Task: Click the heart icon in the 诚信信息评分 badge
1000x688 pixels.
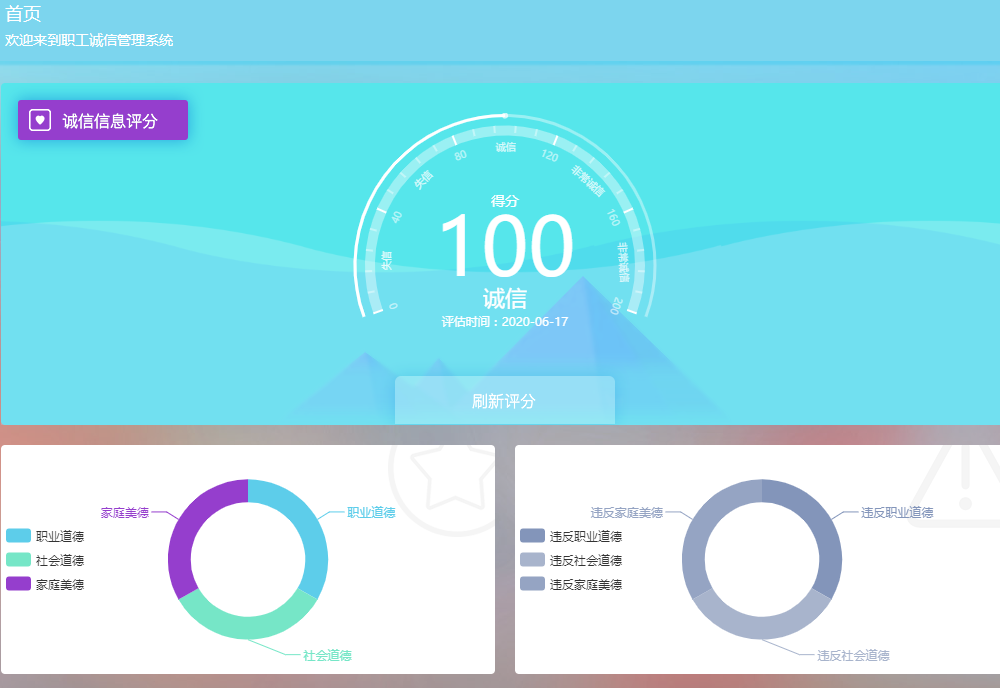Action: [x=40, y=120]
